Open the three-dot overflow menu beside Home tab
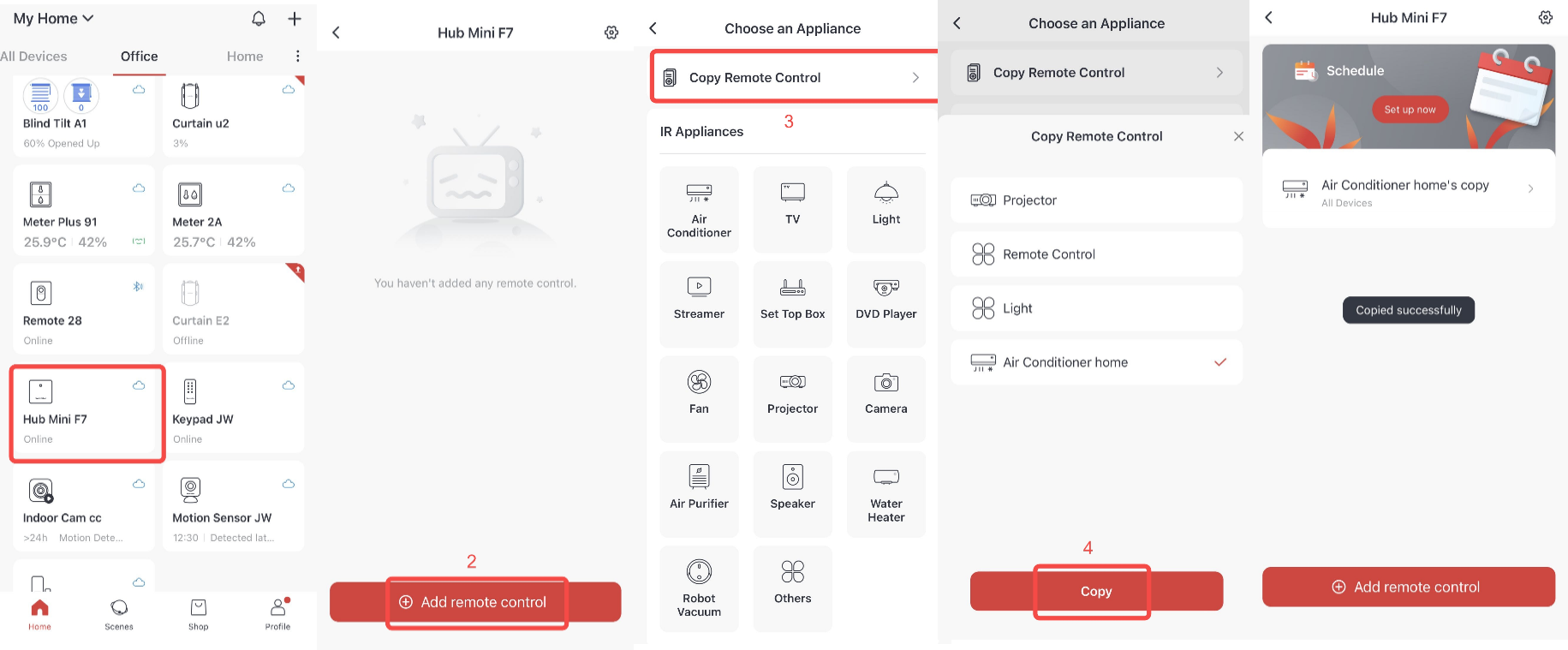 point(297,56)
